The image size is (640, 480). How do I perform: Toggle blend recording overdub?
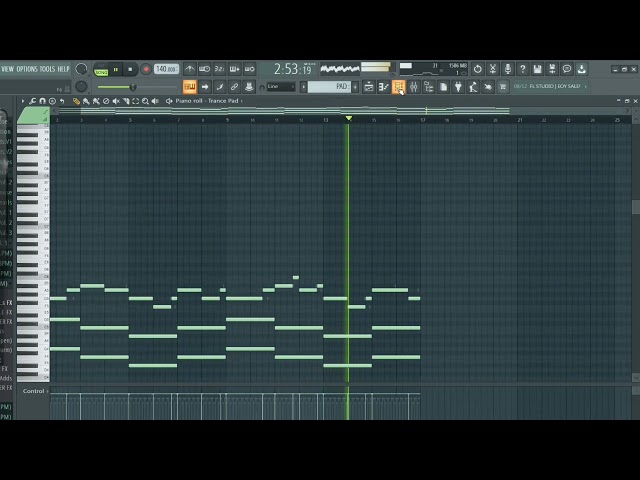(234, 69)
